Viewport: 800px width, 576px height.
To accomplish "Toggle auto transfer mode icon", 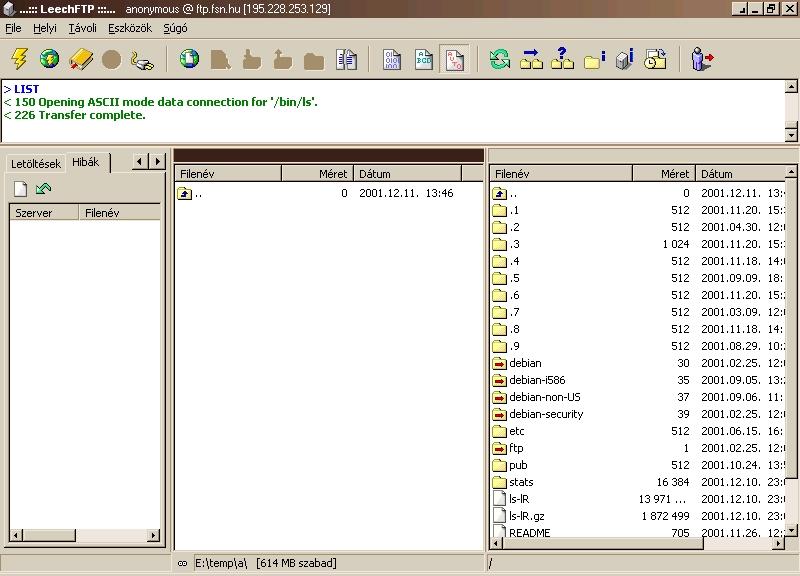I will pyautogui.click(x=454, y=60).
